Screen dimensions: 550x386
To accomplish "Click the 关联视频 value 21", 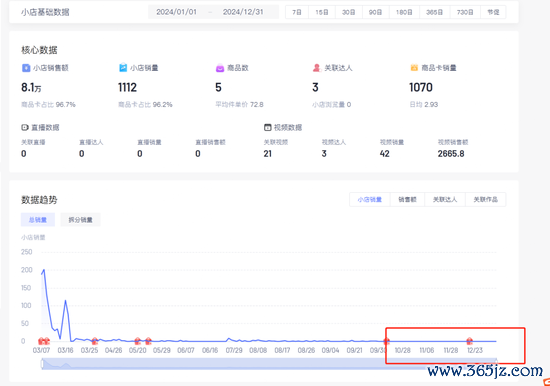I will [268, 154].
